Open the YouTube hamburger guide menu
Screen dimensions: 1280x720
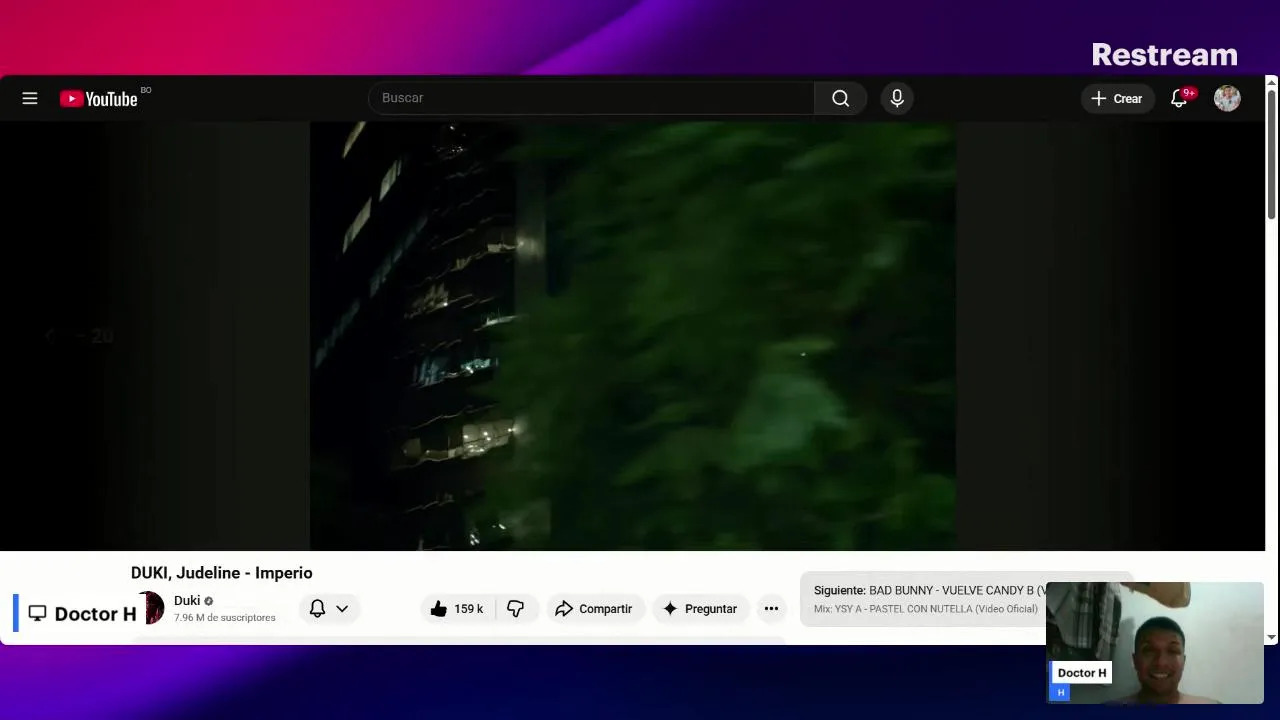(30, 98)
